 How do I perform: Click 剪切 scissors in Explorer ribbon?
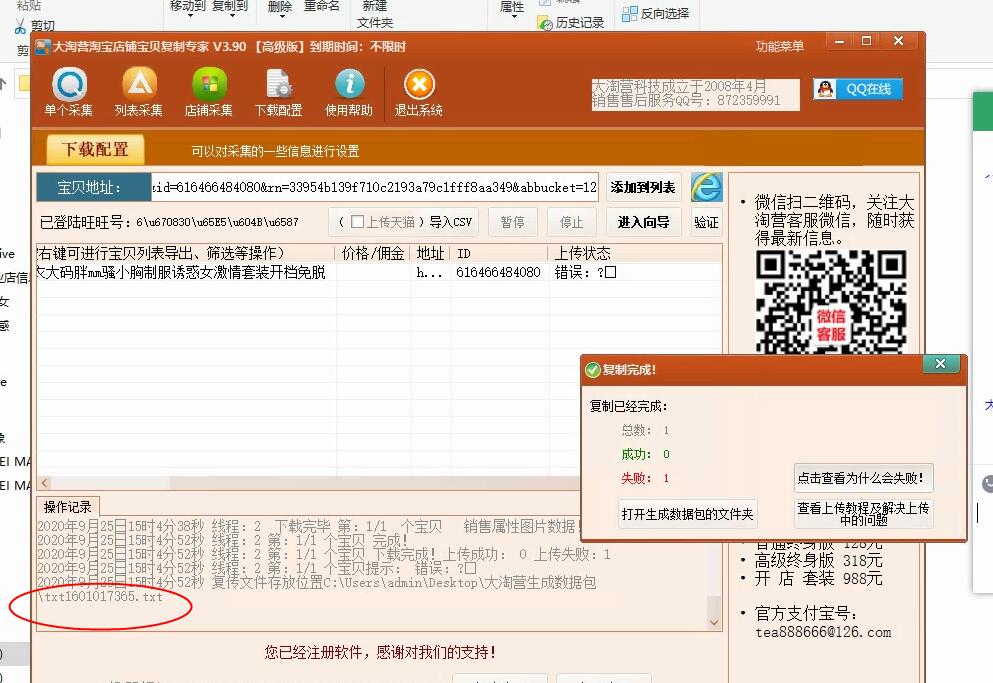point(35,26)
